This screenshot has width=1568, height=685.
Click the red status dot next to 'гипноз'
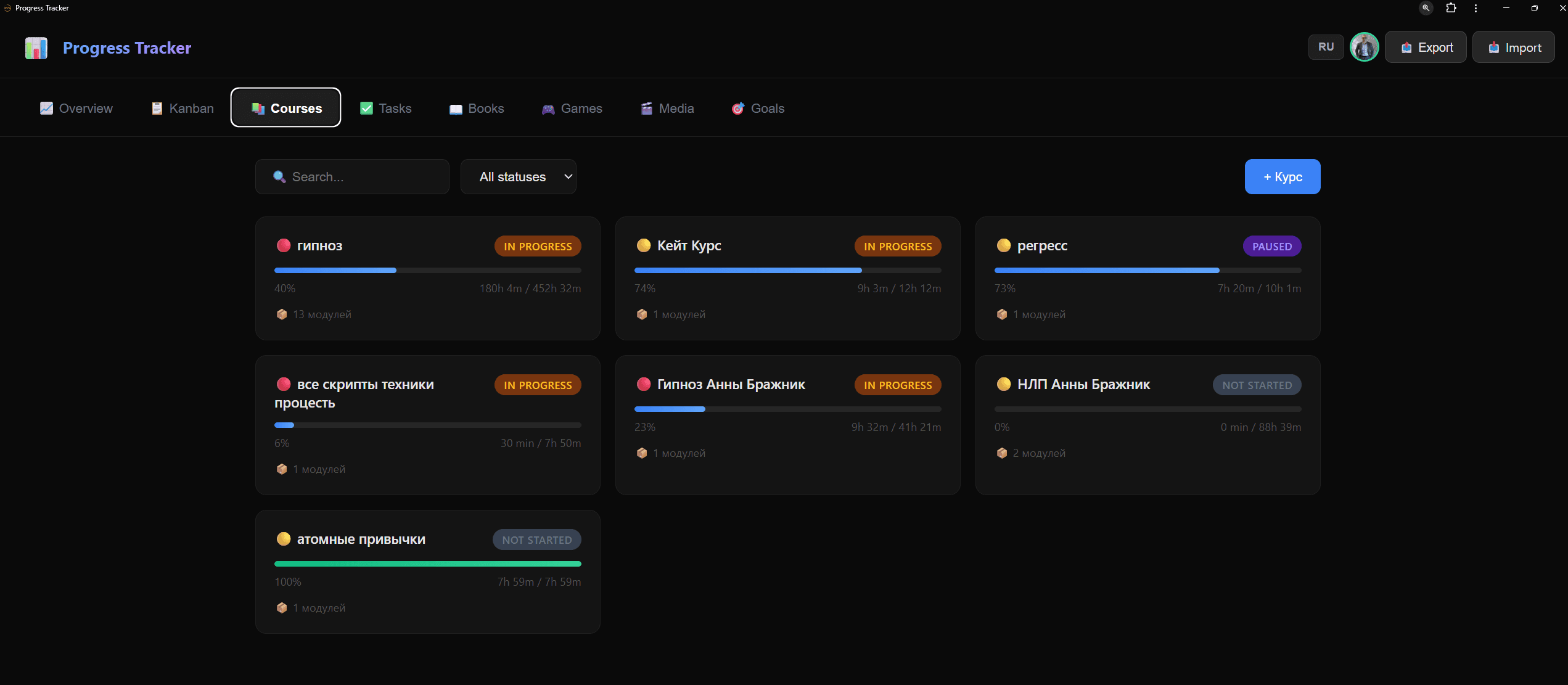[x=284, y=245]
